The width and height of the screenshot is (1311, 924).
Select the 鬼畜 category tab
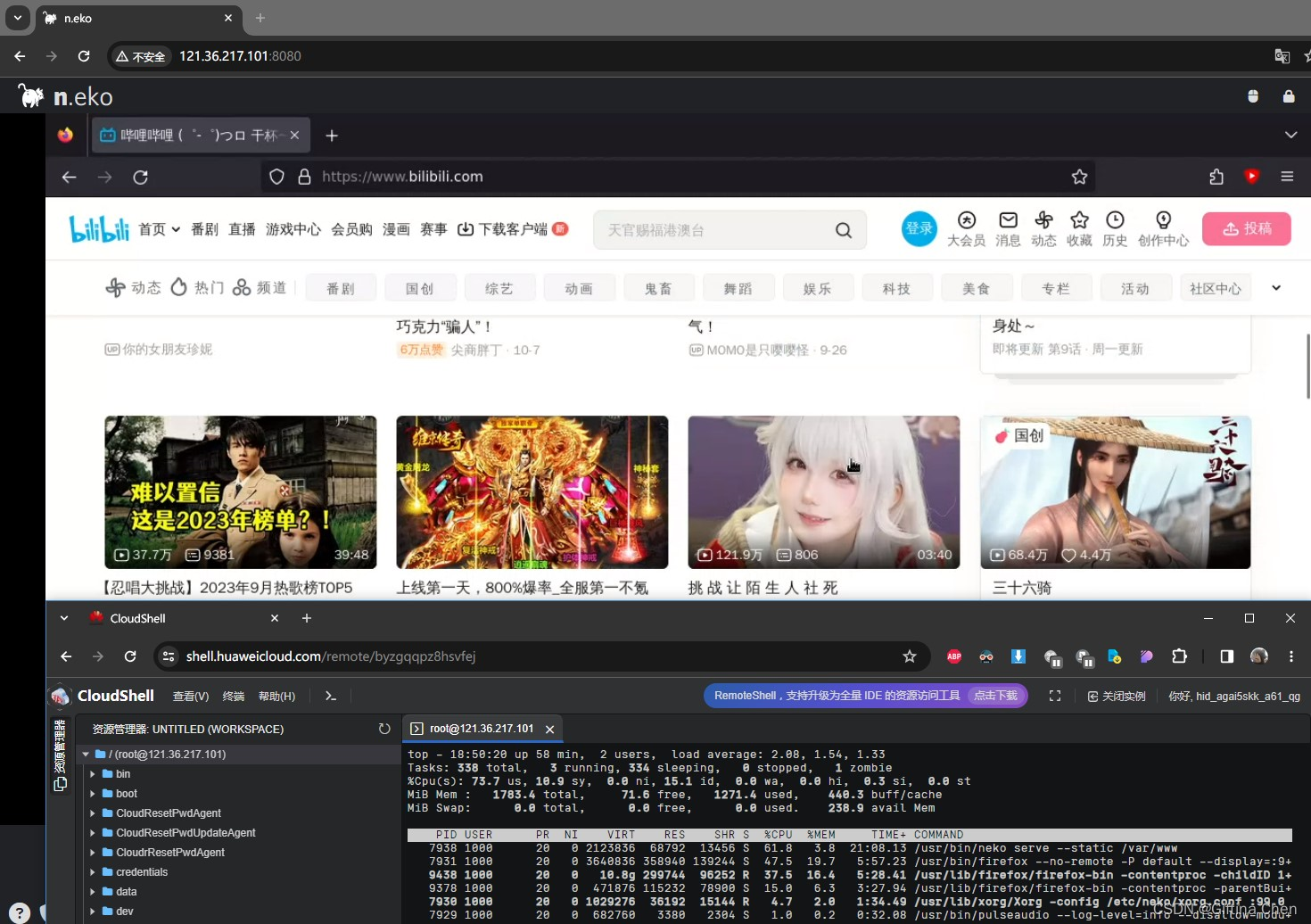coord(658,288)
